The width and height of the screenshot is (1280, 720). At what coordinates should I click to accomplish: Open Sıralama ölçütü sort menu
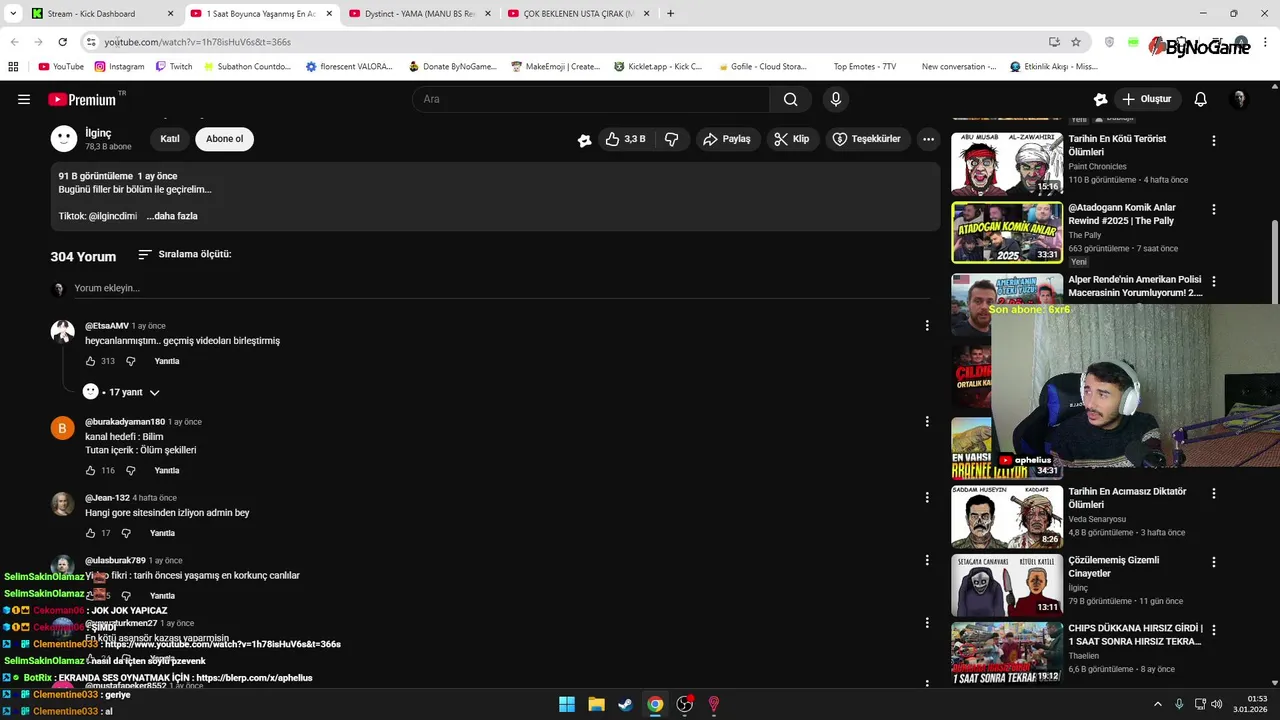pyautogui.click(x=184, y=254)
